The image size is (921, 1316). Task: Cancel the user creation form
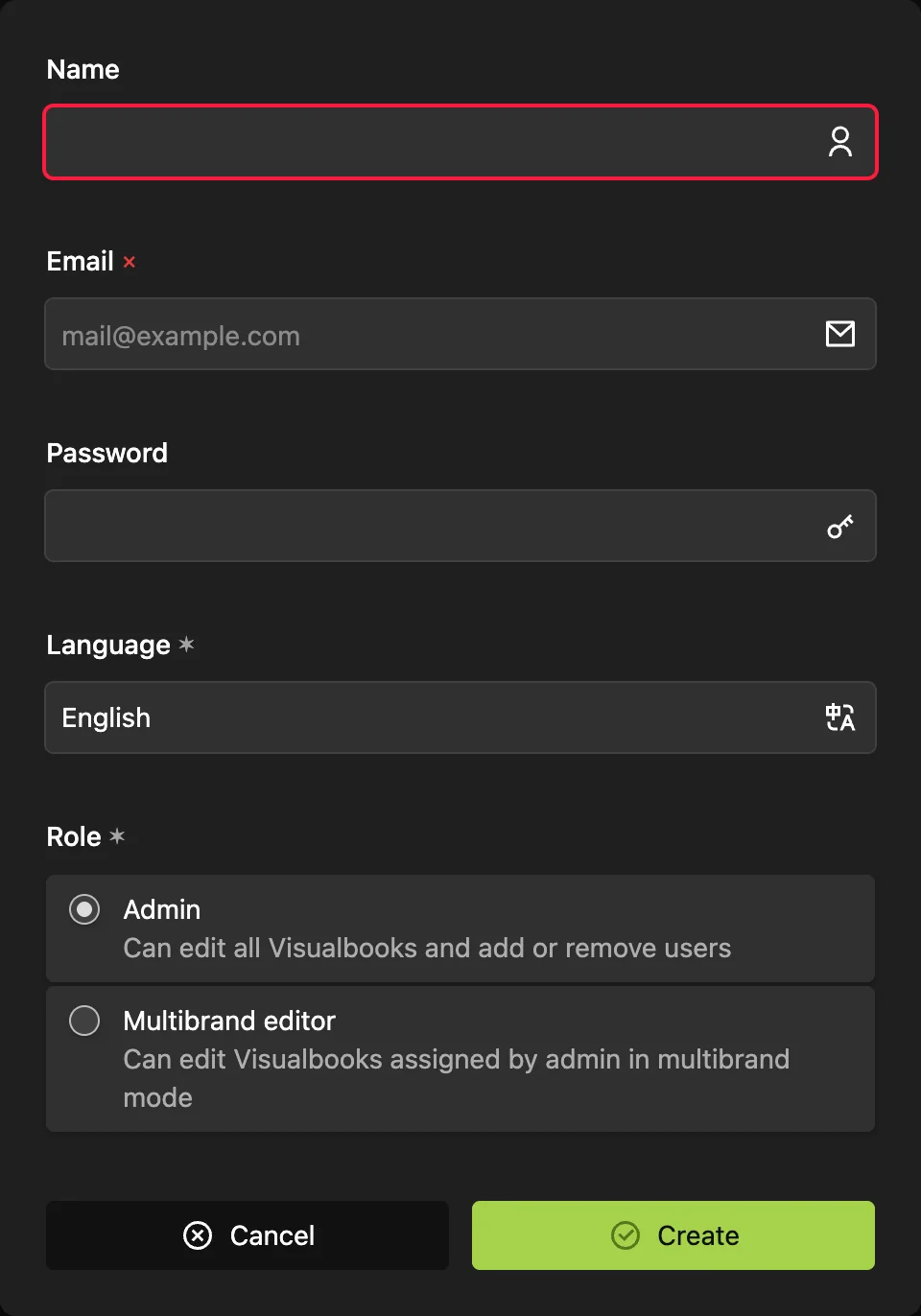coord(248,1235)
